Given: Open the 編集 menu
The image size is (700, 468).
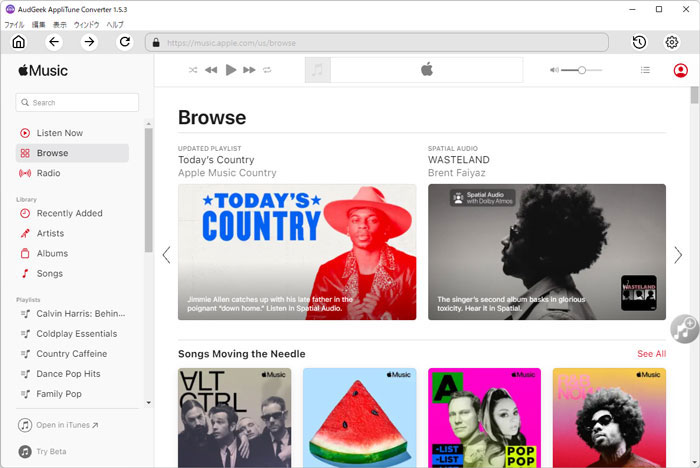Looking at the screenshot, I should tap(38, 25).
